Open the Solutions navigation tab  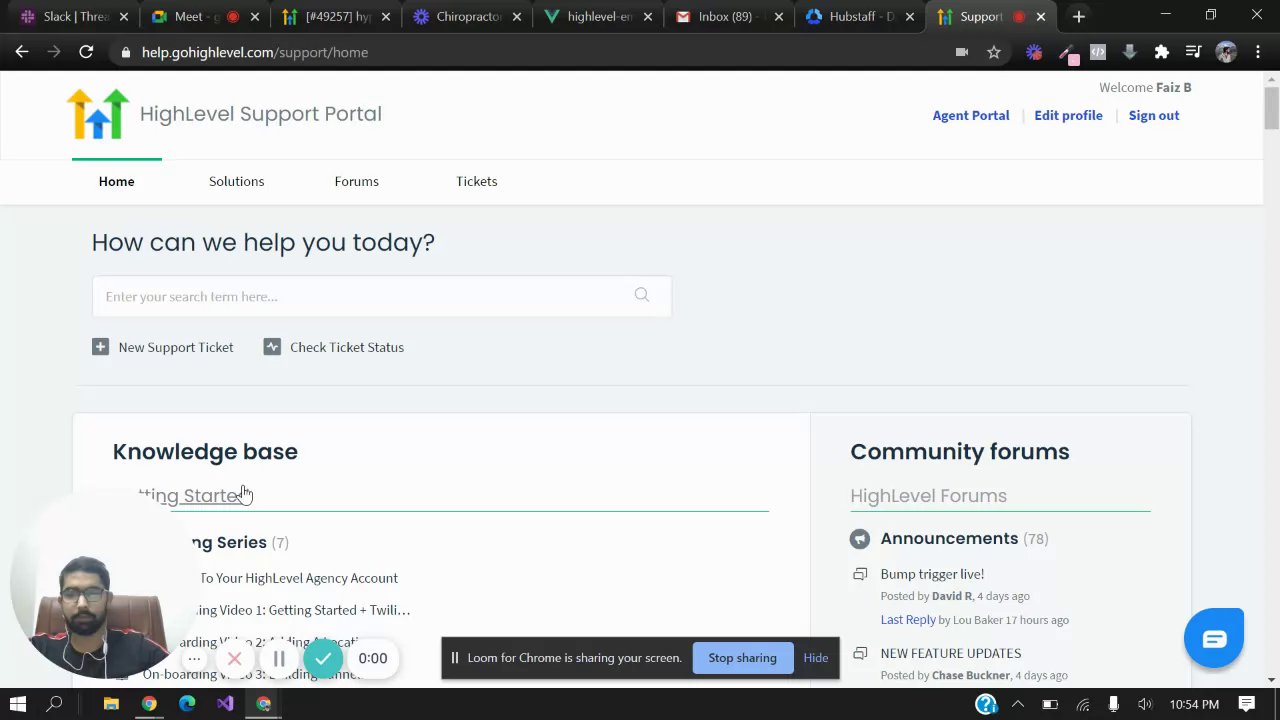(x=236, y=181)
